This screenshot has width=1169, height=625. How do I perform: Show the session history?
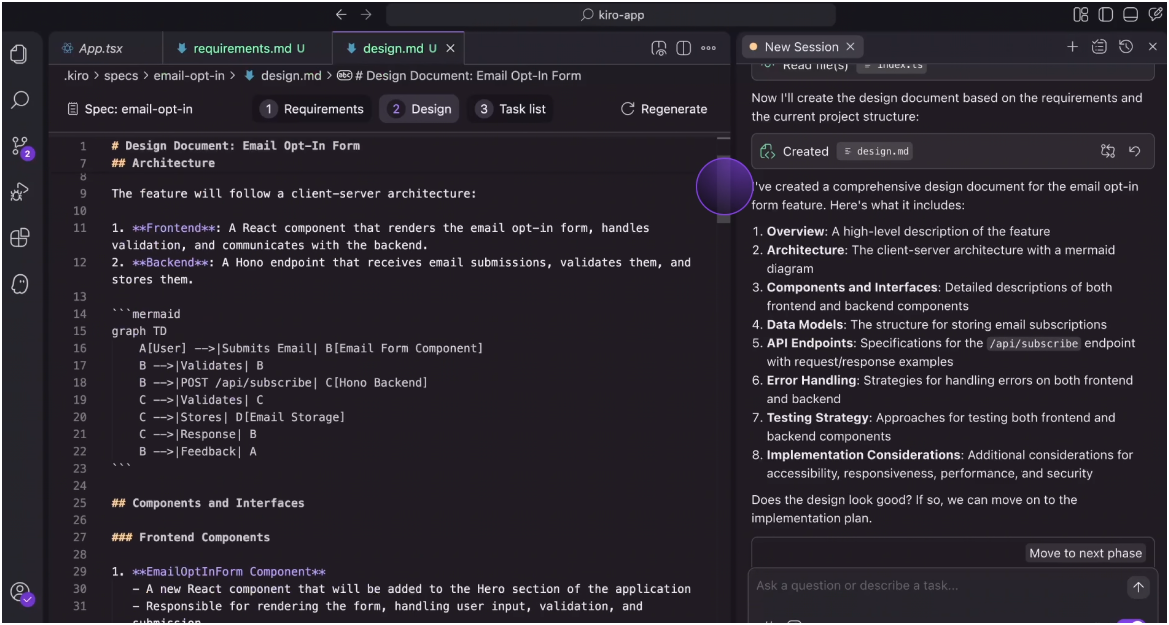[1126, 47]
